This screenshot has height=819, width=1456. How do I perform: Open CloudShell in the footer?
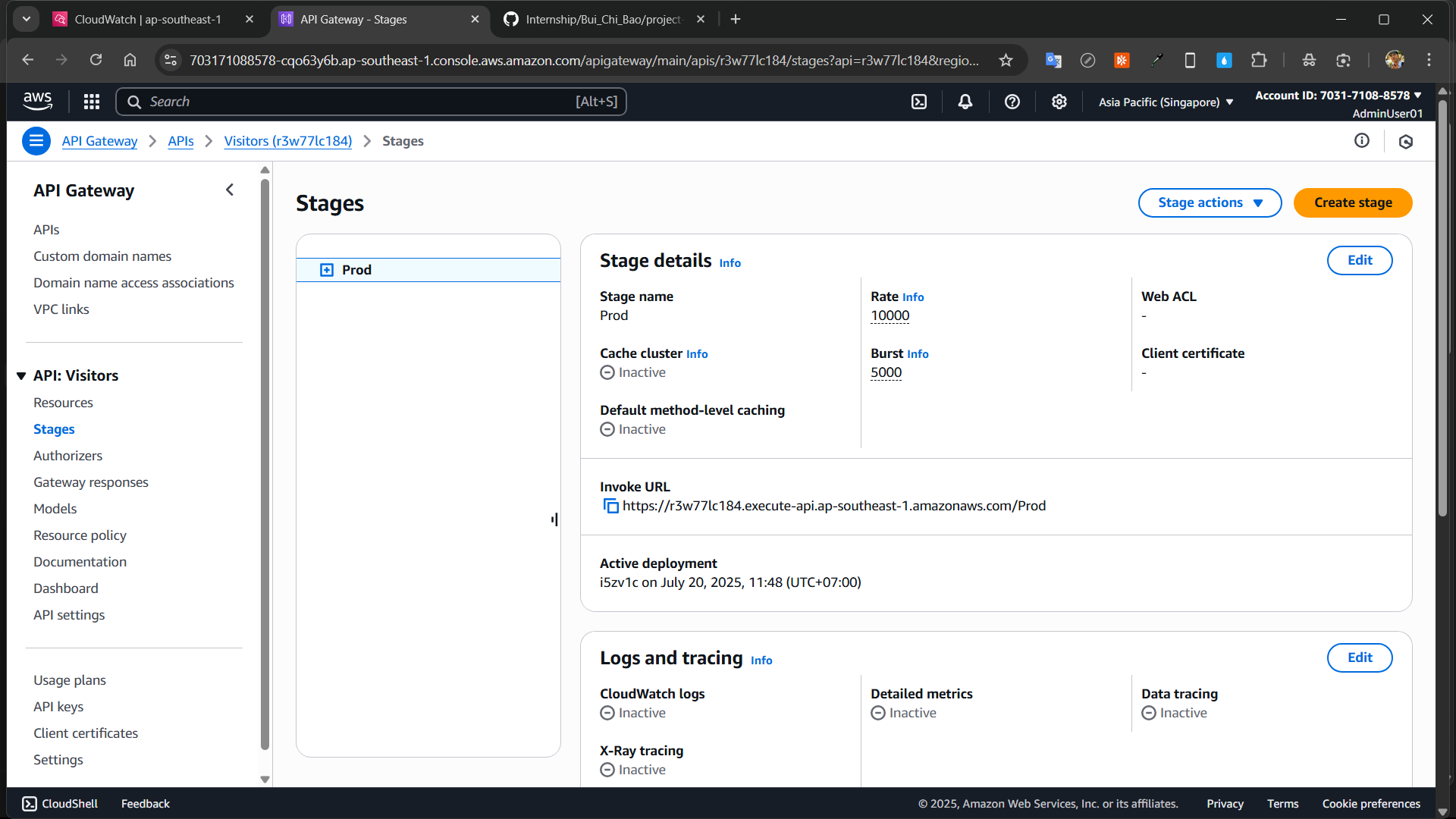60,804
